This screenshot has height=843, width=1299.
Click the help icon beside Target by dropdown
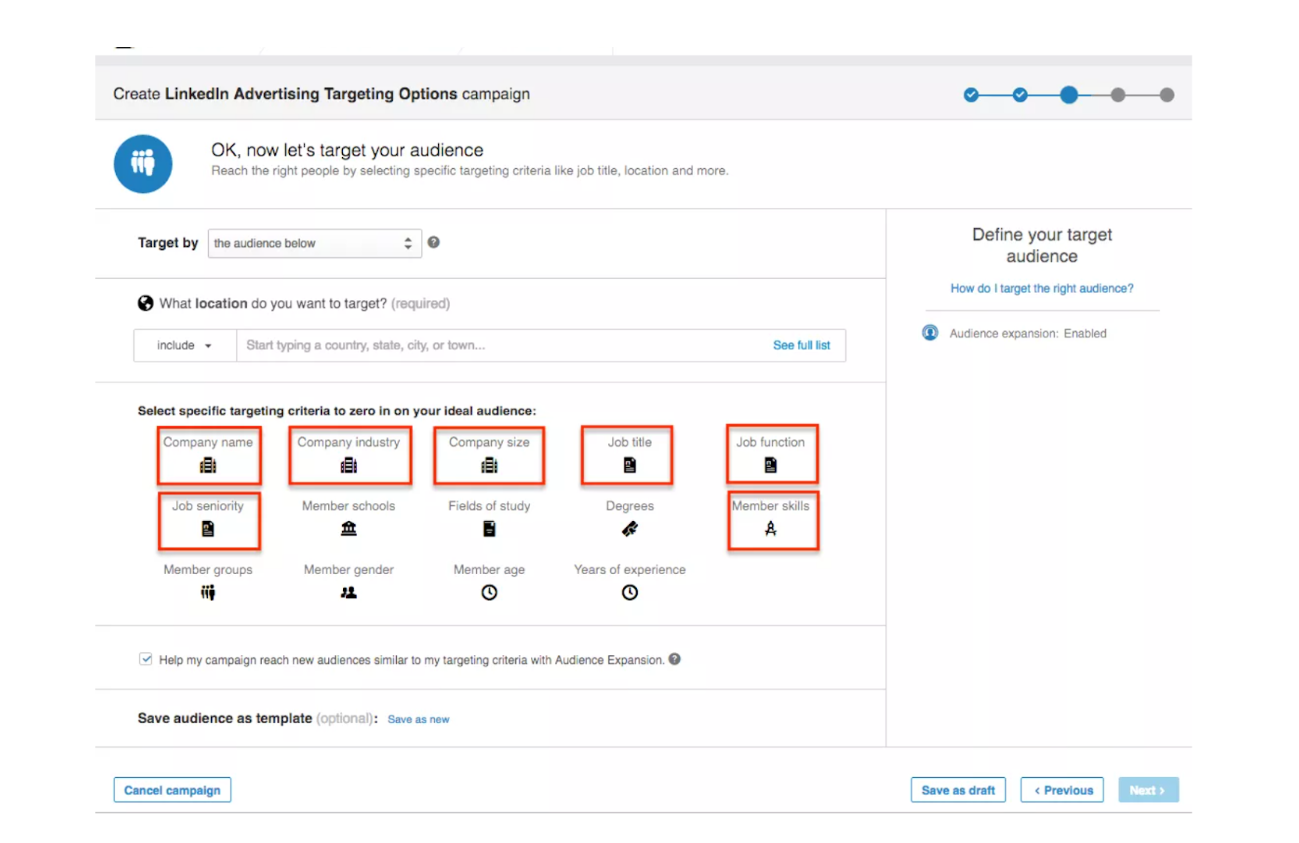433,242
